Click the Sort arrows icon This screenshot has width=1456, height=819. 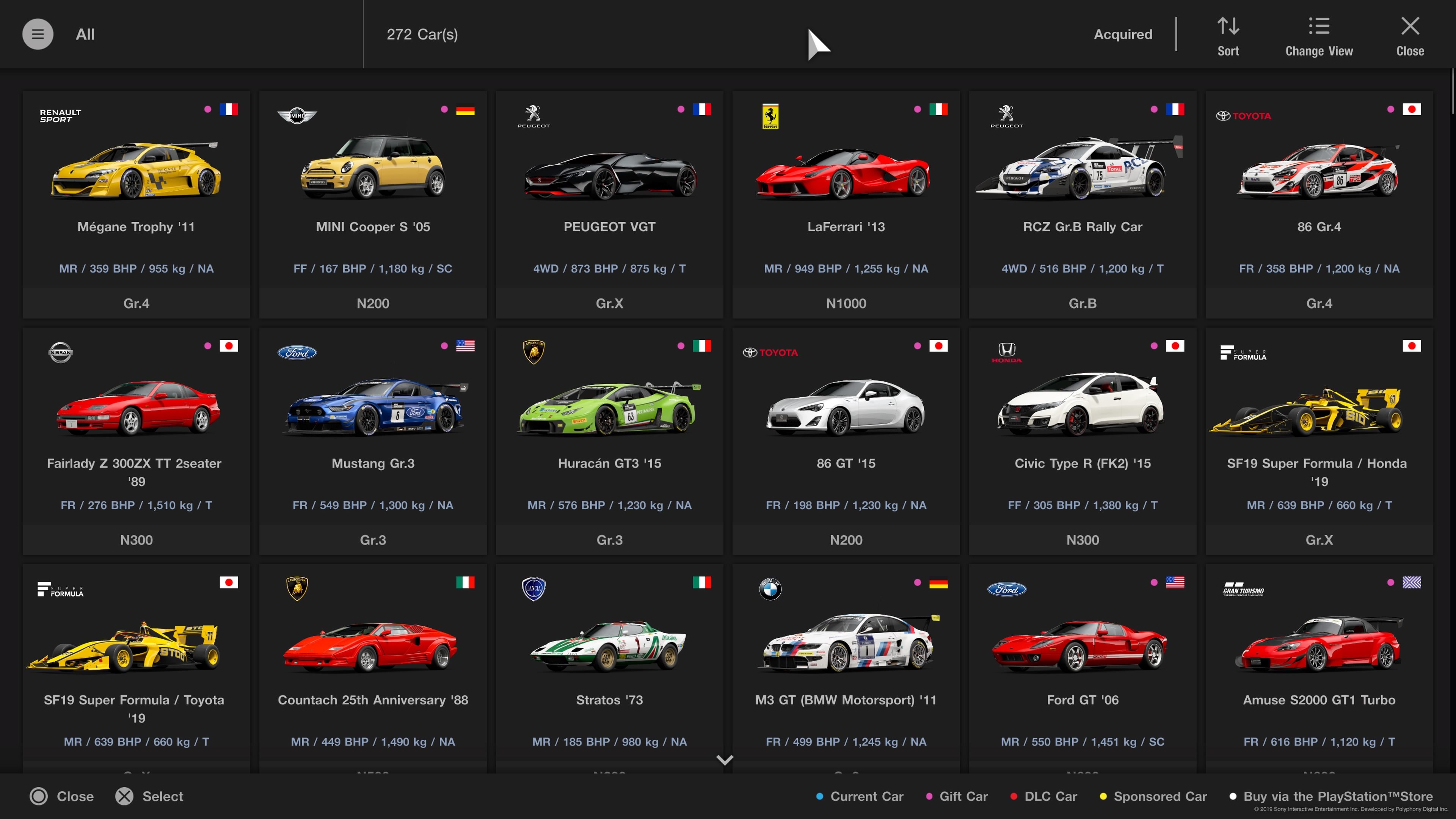click(x=1228, y=25)
